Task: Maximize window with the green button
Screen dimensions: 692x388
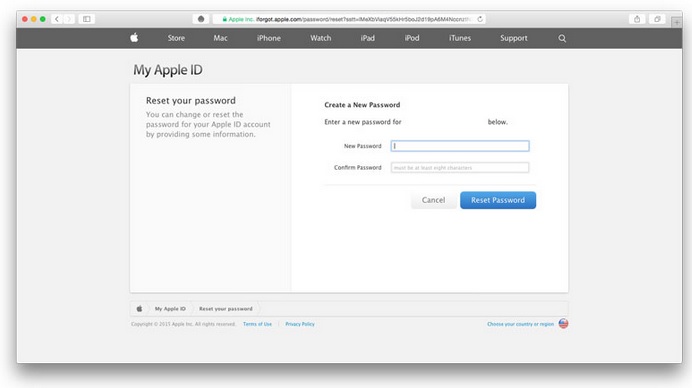Action: 42,19
